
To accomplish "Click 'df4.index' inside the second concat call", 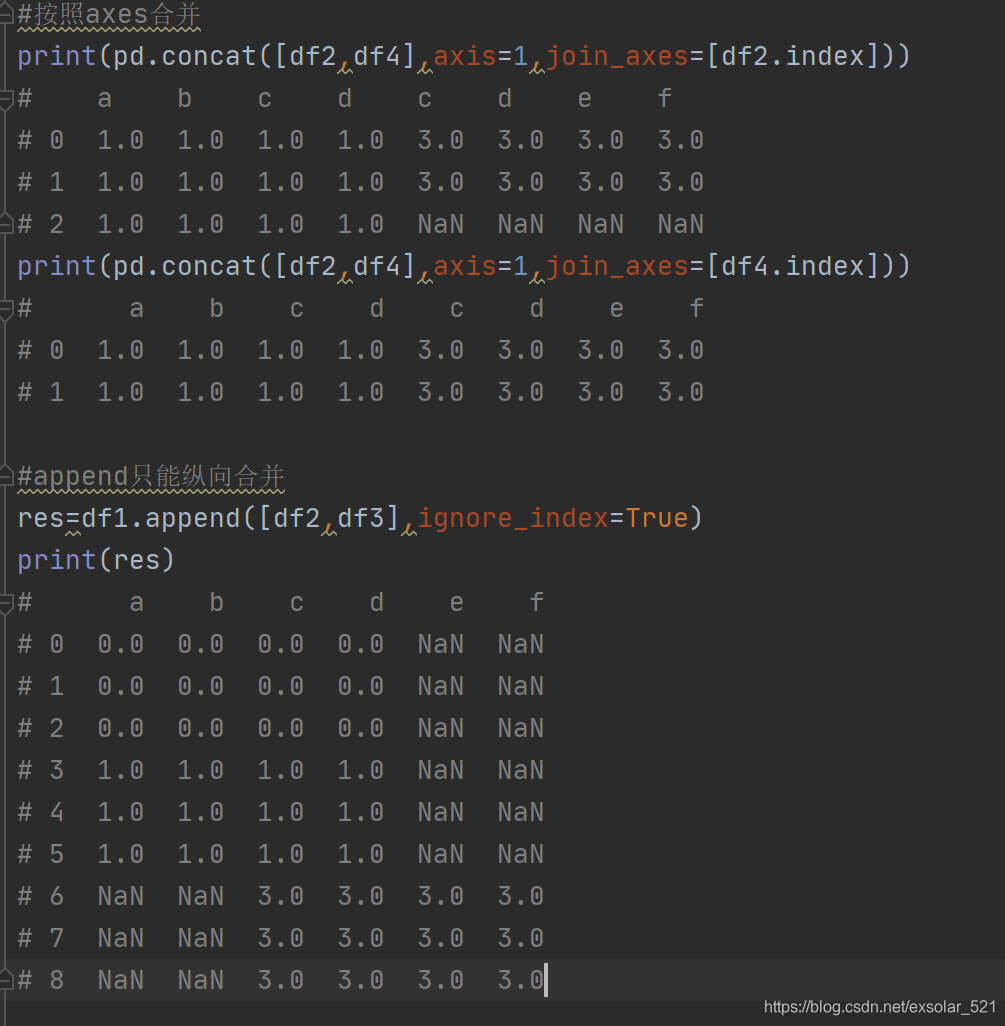I will [x=792, y=266].
